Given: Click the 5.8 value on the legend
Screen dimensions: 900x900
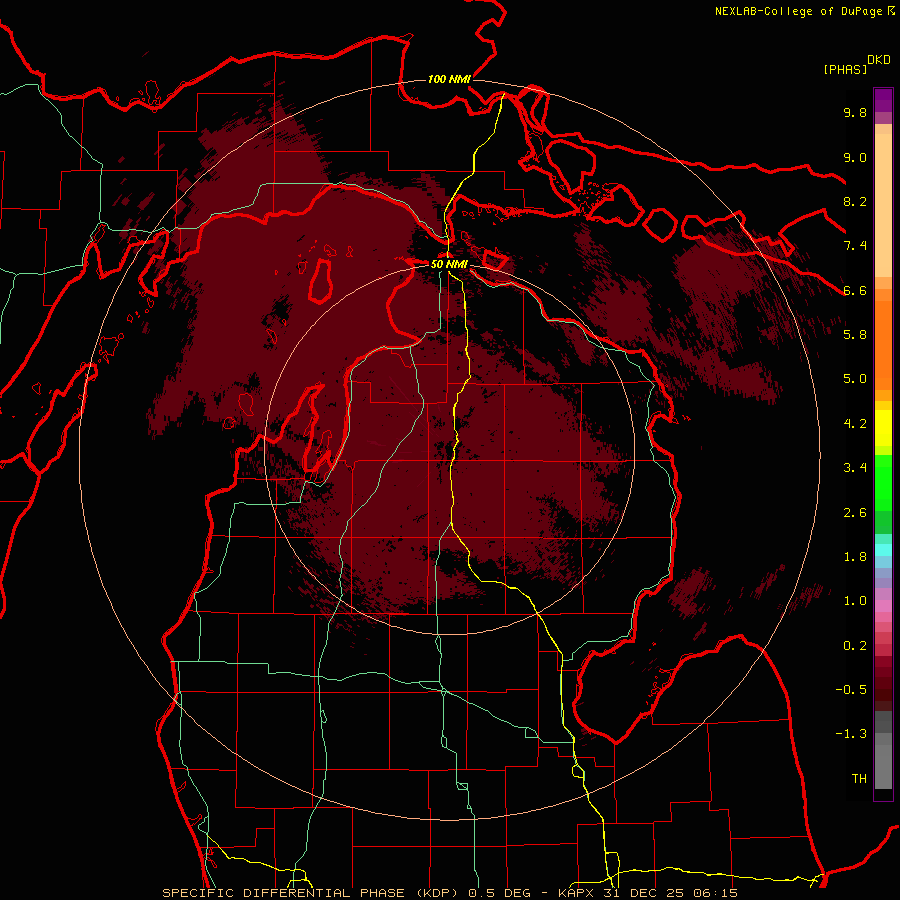Looking at the screenshot, I should click(855, 335).
